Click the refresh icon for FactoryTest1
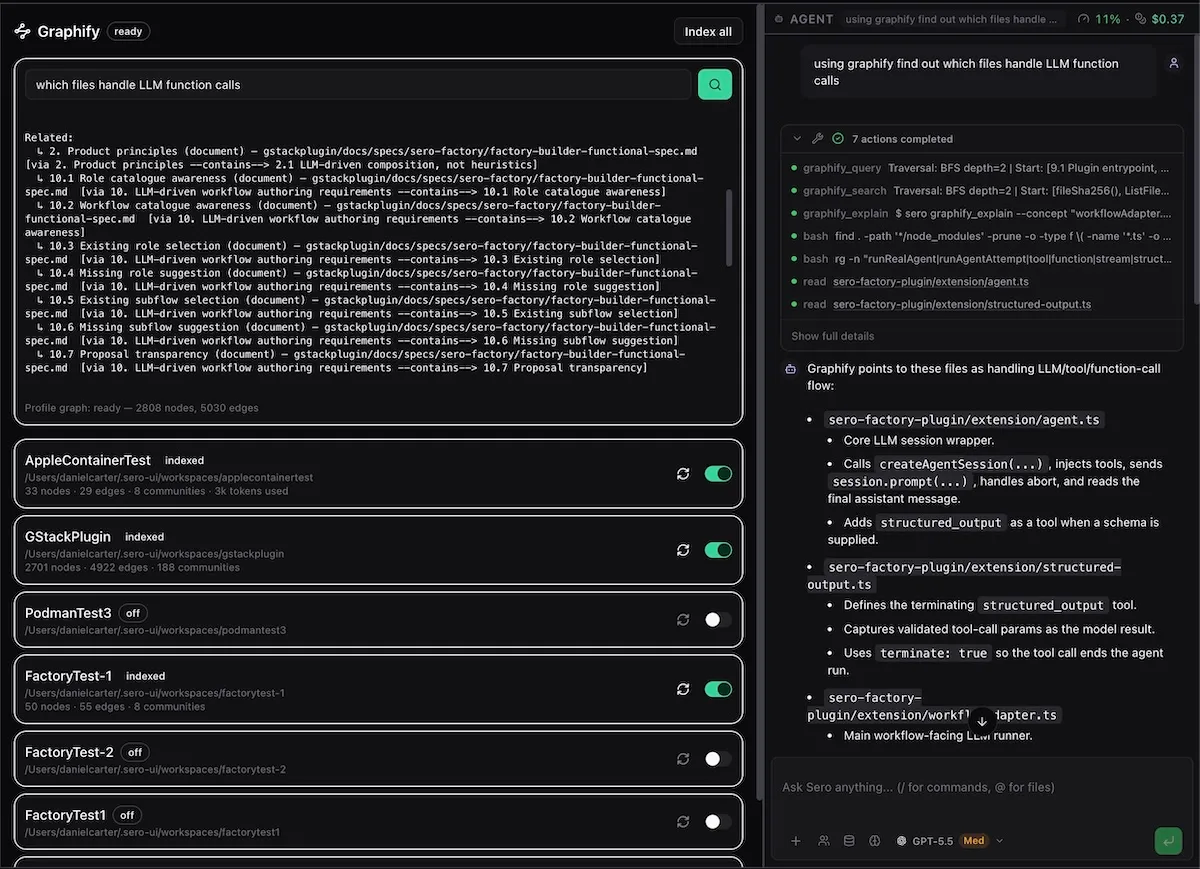 point(683,822)
